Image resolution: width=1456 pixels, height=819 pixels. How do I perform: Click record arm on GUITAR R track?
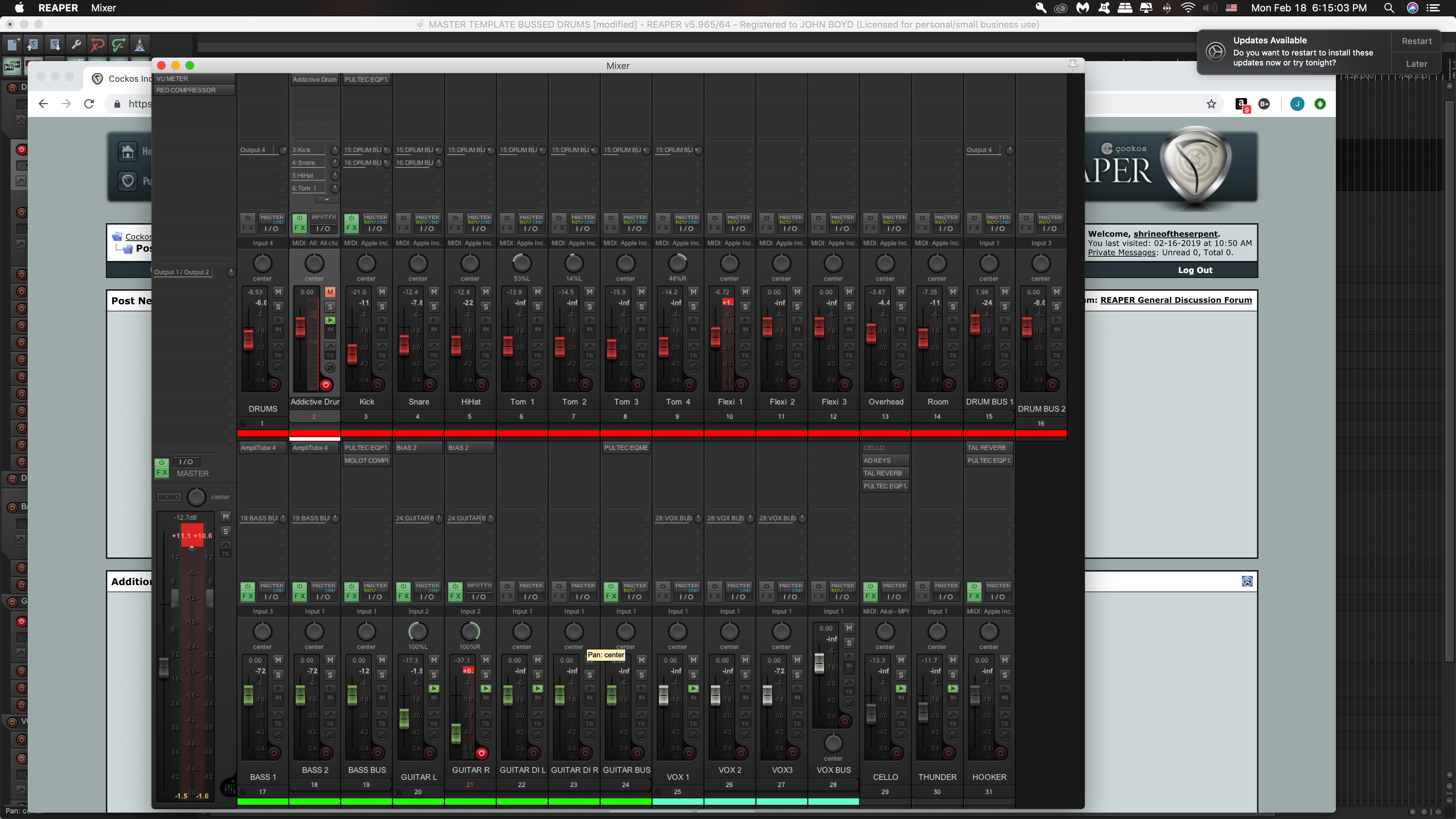tap(481, 753)
